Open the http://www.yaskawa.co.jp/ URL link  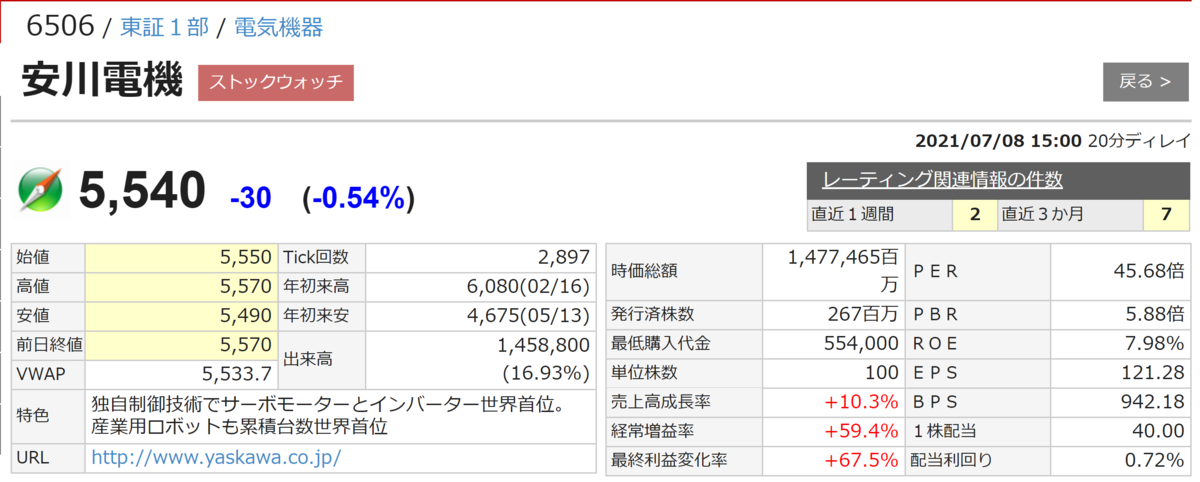216,458
